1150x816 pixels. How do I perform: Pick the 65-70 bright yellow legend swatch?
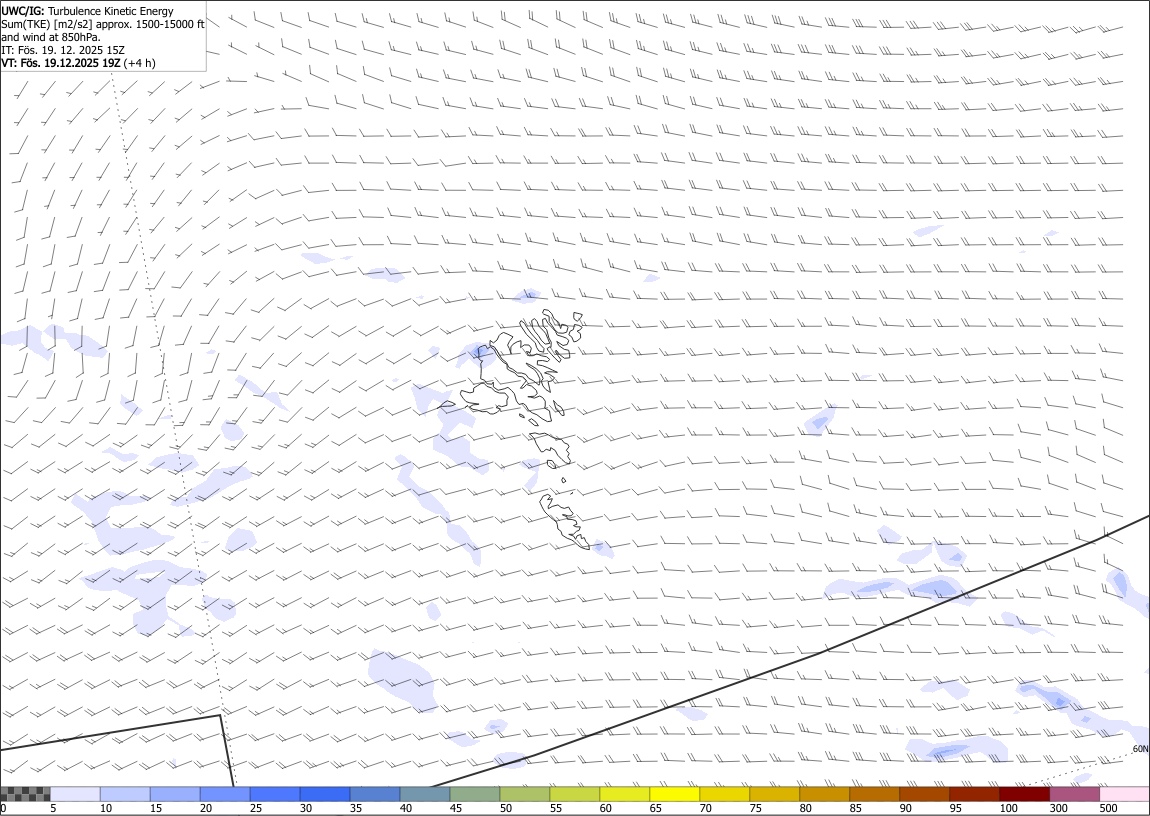click(x=675, y=794)
